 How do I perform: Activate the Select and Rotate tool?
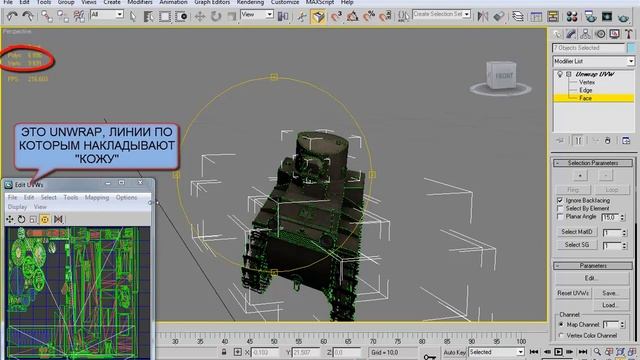click(216, 16)
